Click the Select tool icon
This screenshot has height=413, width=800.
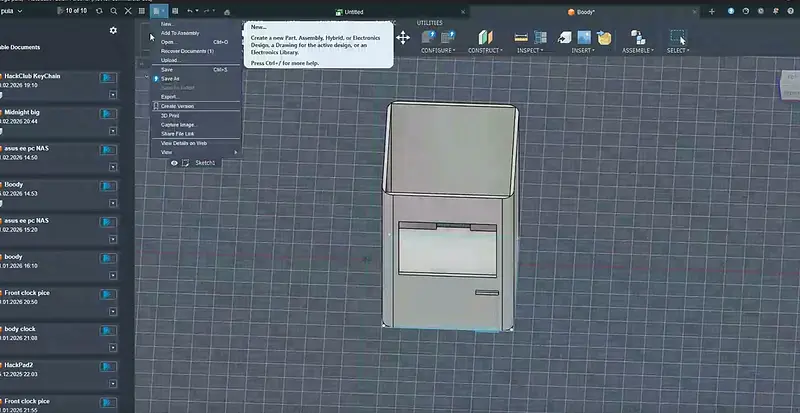677,37
